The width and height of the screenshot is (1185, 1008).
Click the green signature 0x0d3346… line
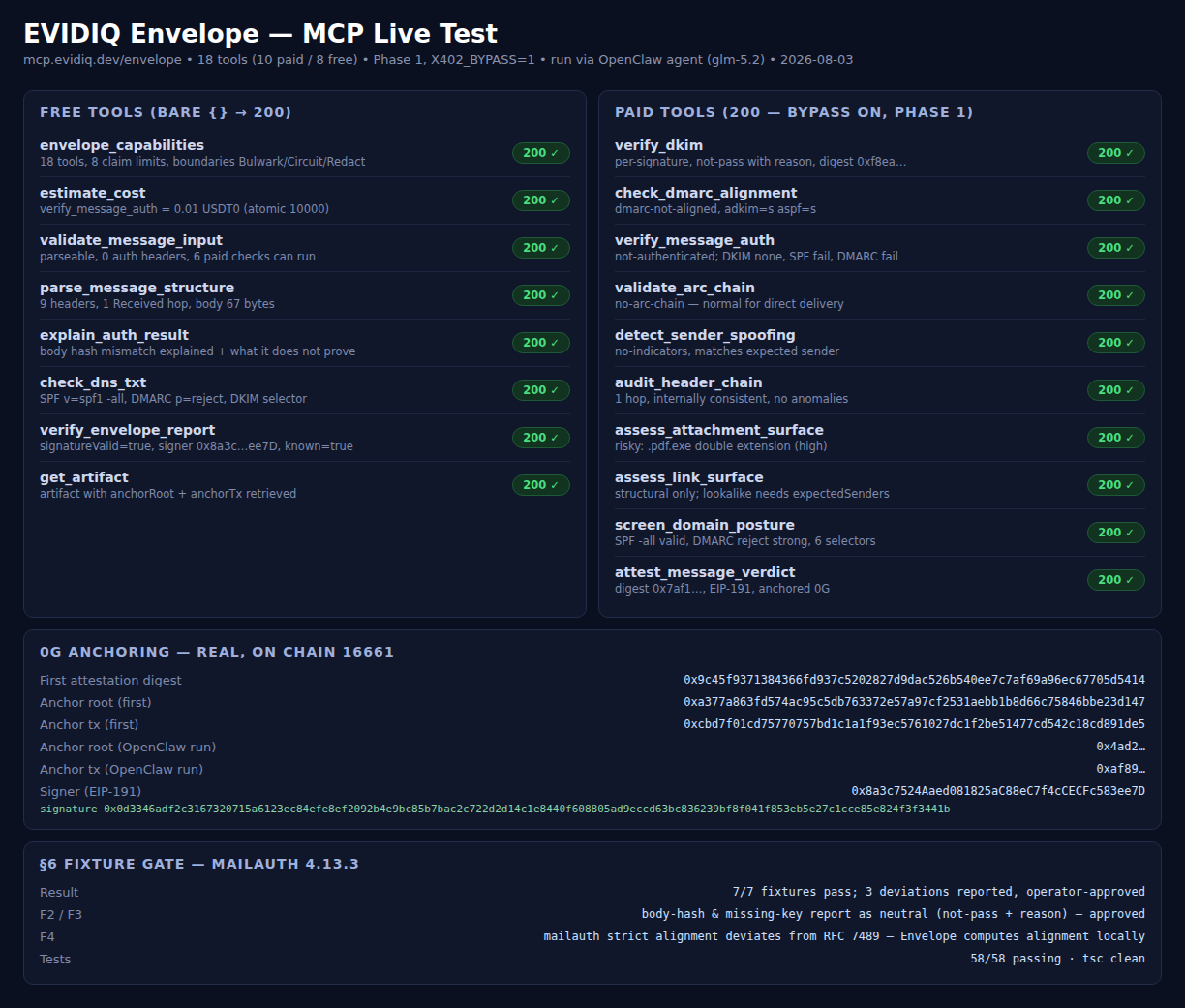(x=495, y=809)
